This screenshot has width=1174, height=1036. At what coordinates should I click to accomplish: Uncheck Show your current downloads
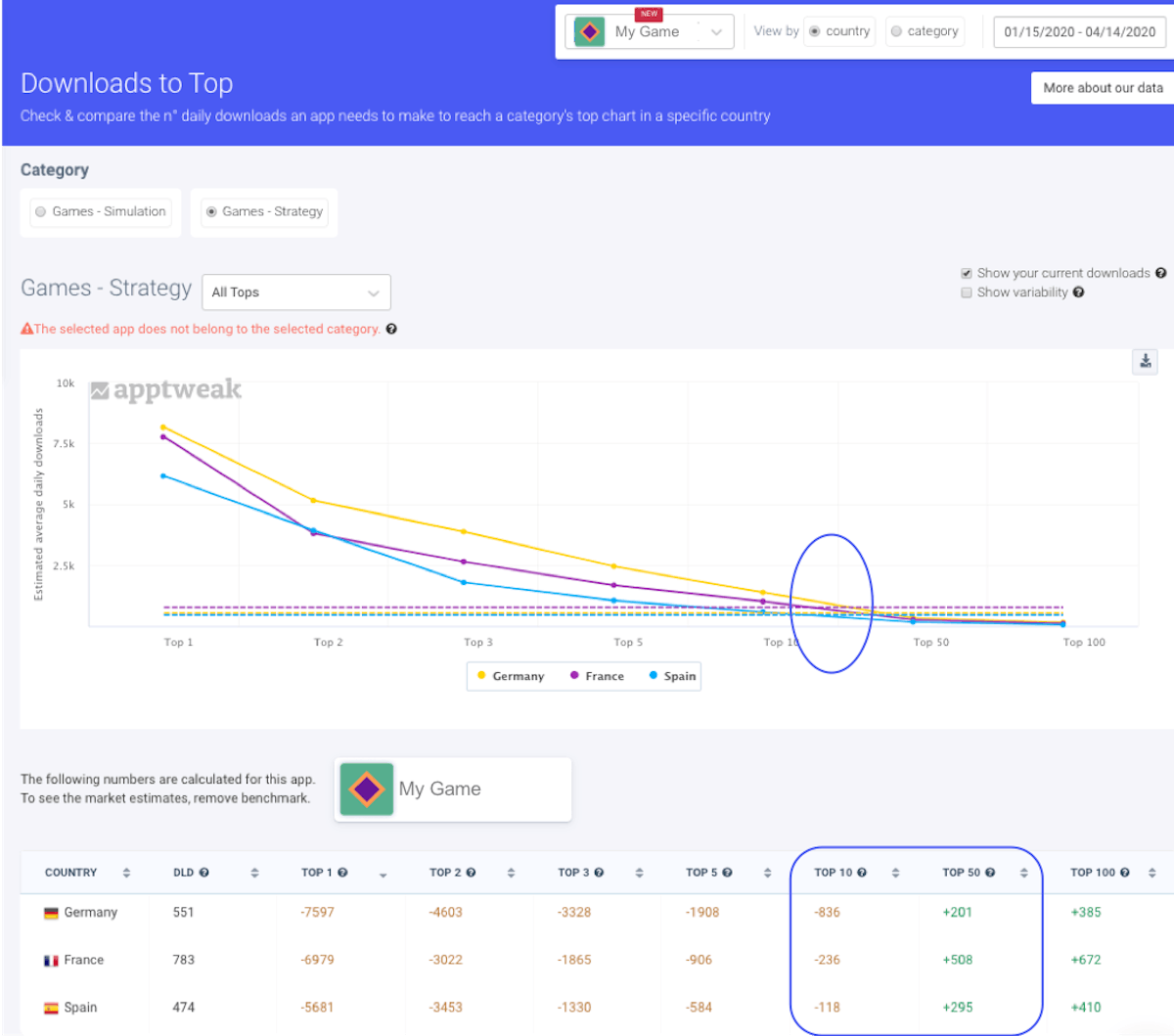[966, 273]
